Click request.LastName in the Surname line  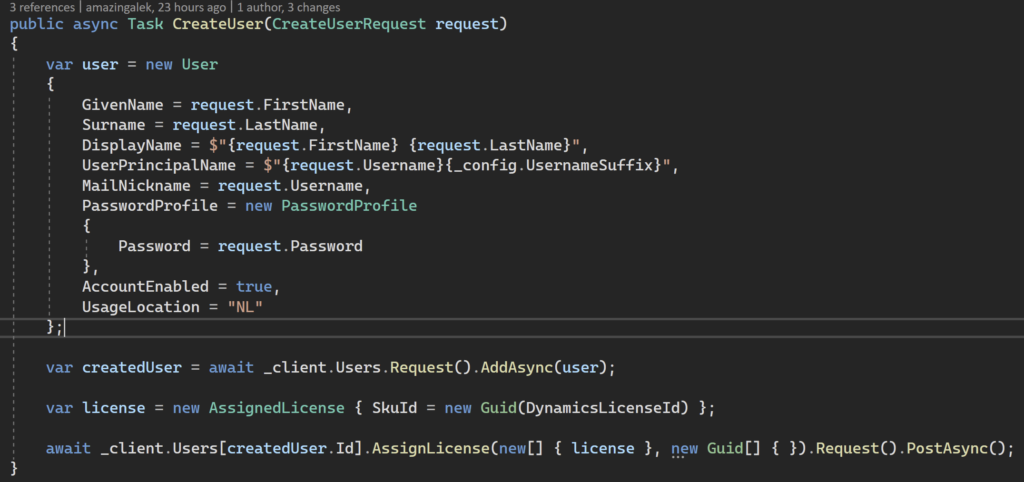tap(245, 125)
